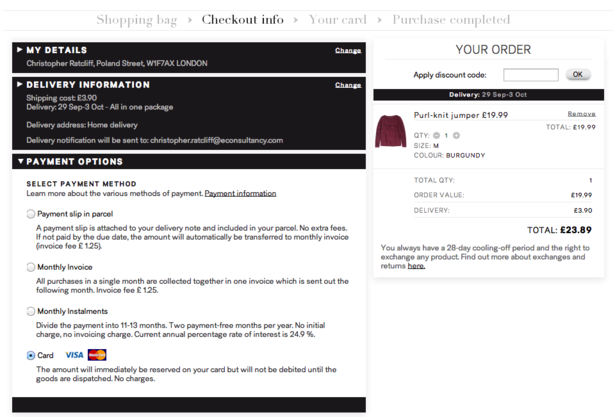Select Monthly Invoice payment method
This screenshot has height=417, width=615.
click(31, 267)
